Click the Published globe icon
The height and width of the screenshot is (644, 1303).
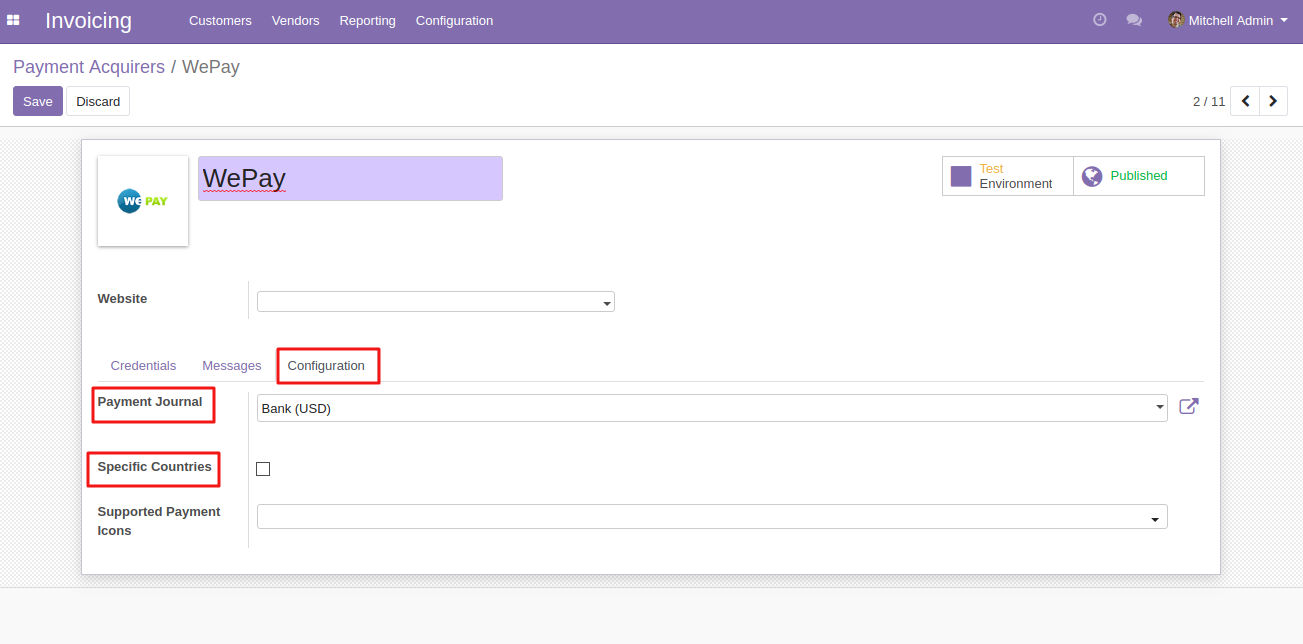click(x=1092, y=176)
